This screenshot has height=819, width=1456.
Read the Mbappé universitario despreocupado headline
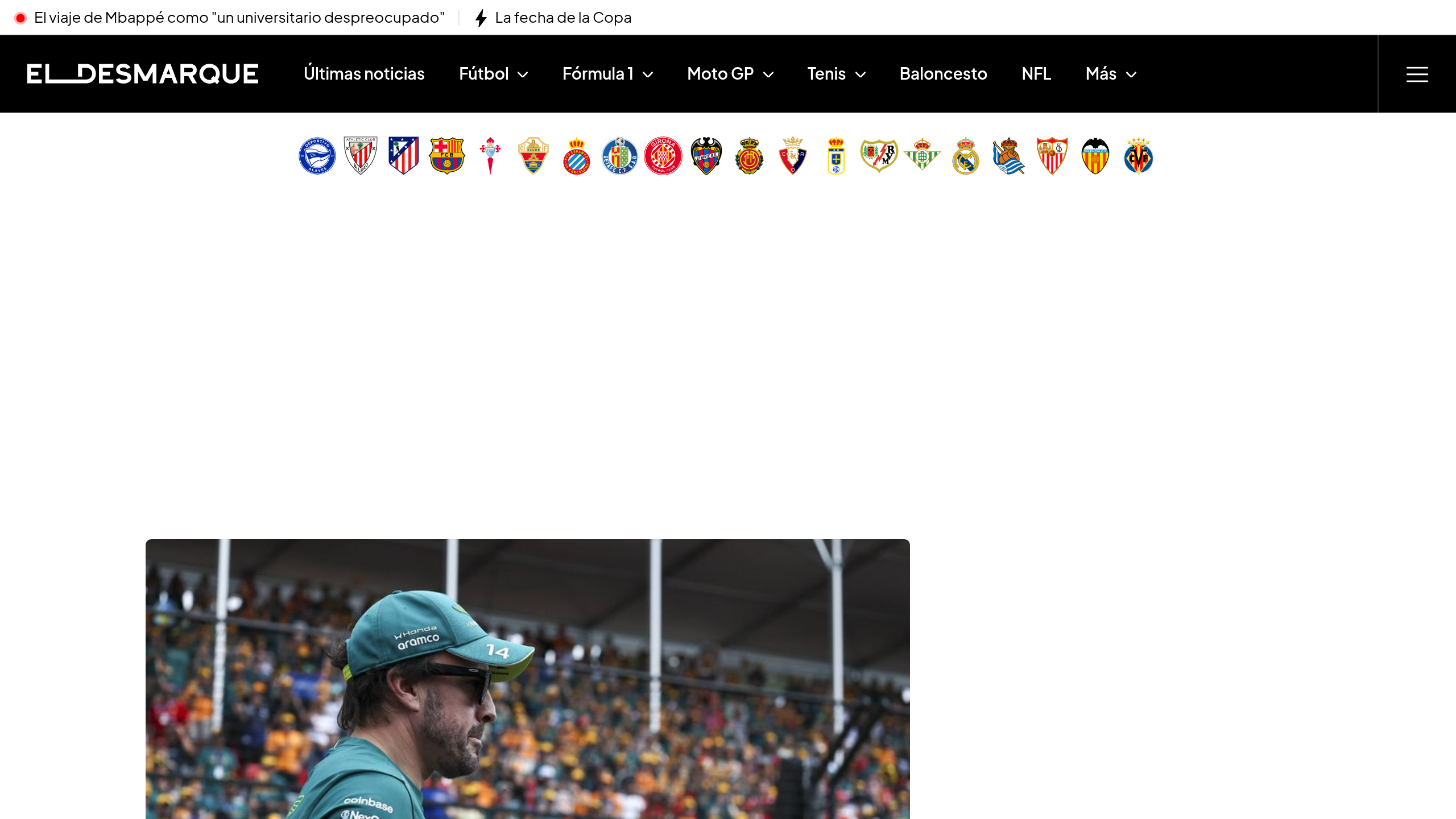[x=239, y=18]
